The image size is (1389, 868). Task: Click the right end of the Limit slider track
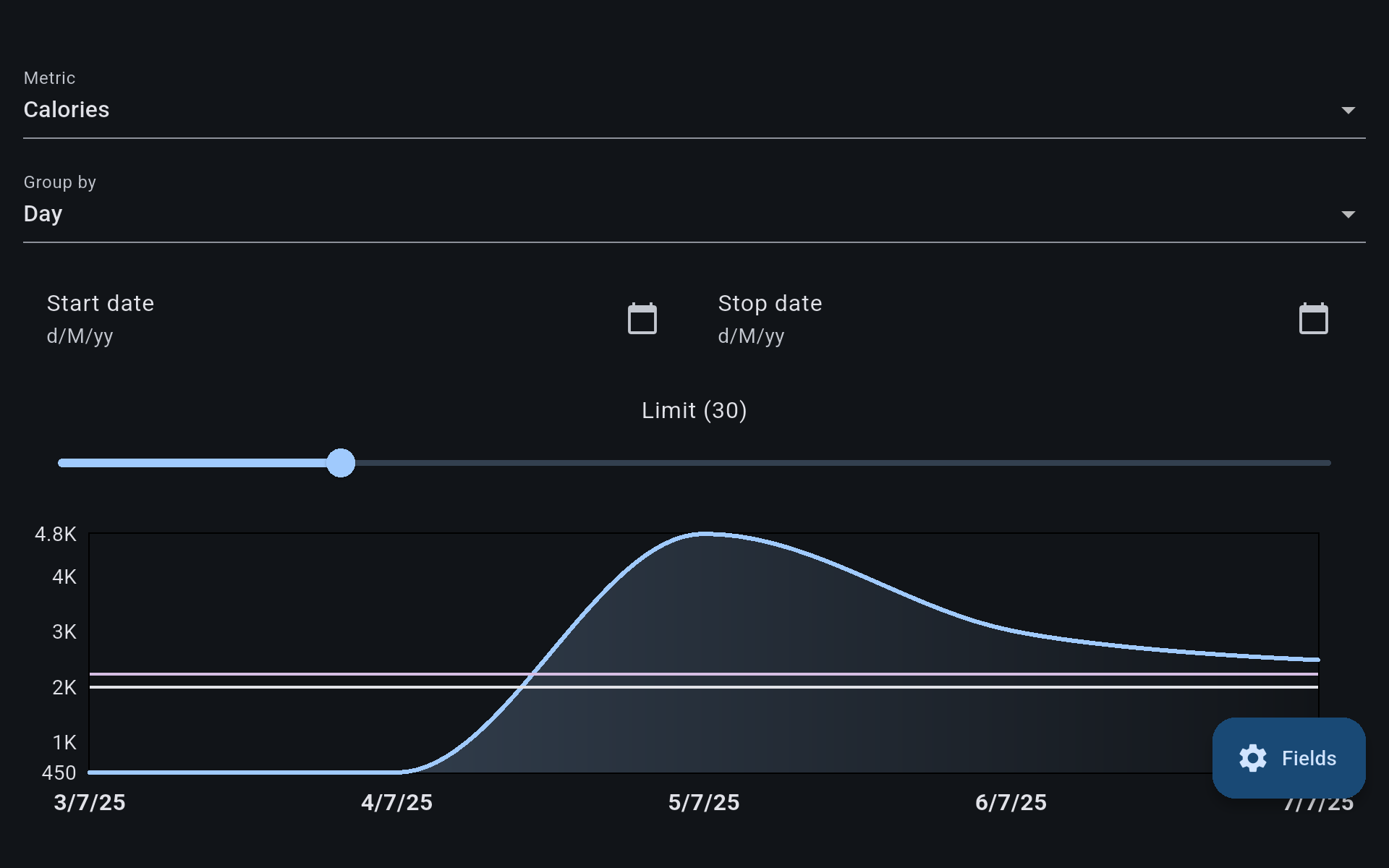[x=1325, y=463]
